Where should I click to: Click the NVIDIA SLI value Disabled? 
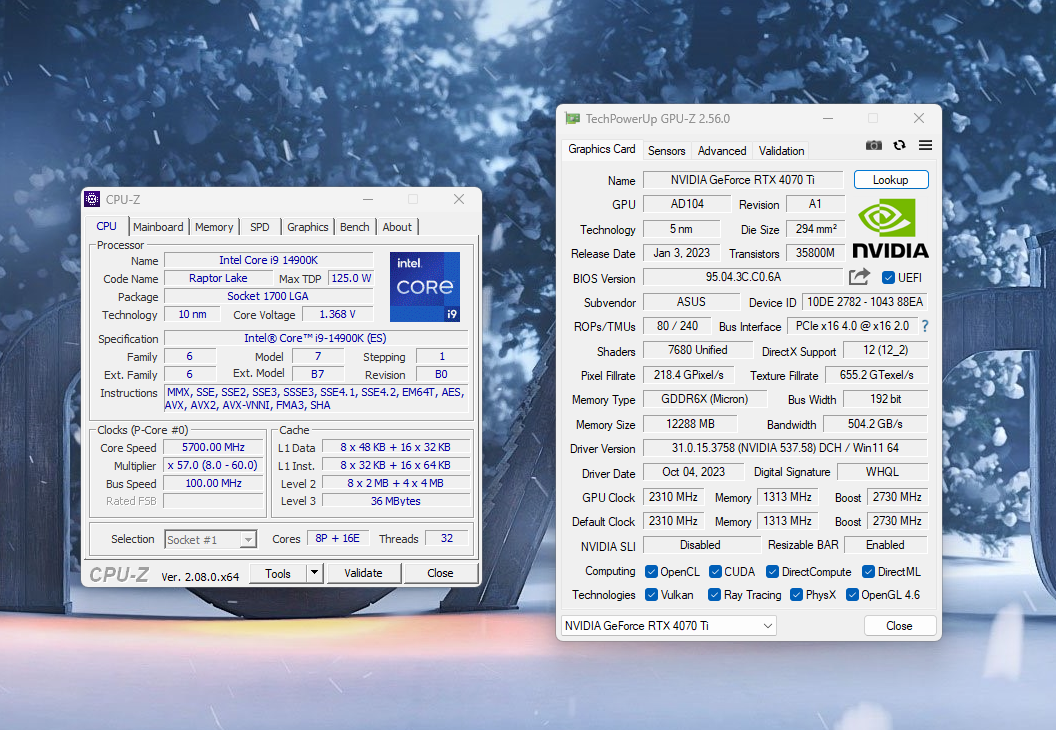pyautogui.click(x=700, y=545)
